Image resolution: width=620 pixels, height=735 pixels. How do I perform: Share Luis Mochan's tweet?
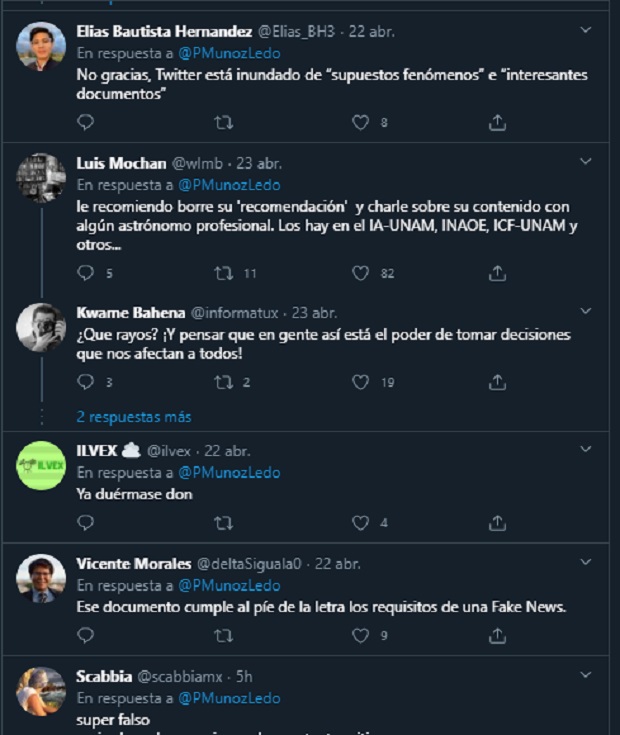pyautogui.click(x=497, y=273)
